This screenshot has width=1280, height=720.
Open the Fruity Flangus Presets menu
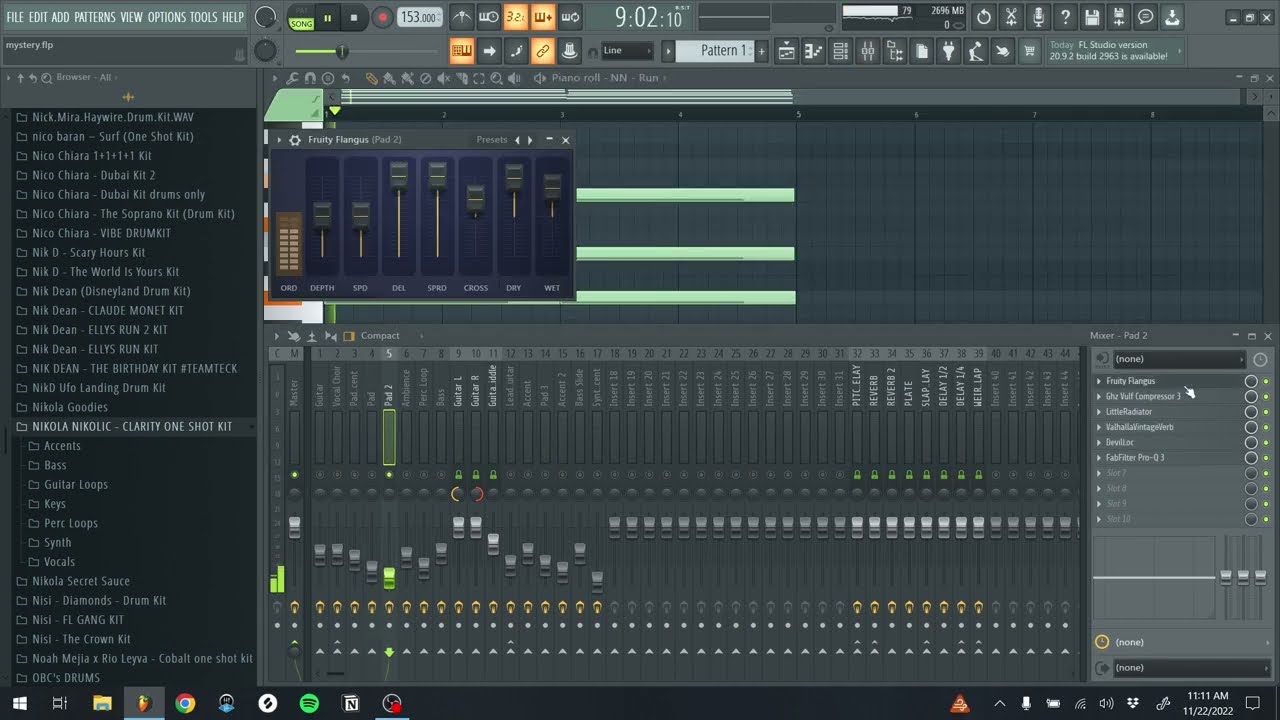(x=492, y=140)
